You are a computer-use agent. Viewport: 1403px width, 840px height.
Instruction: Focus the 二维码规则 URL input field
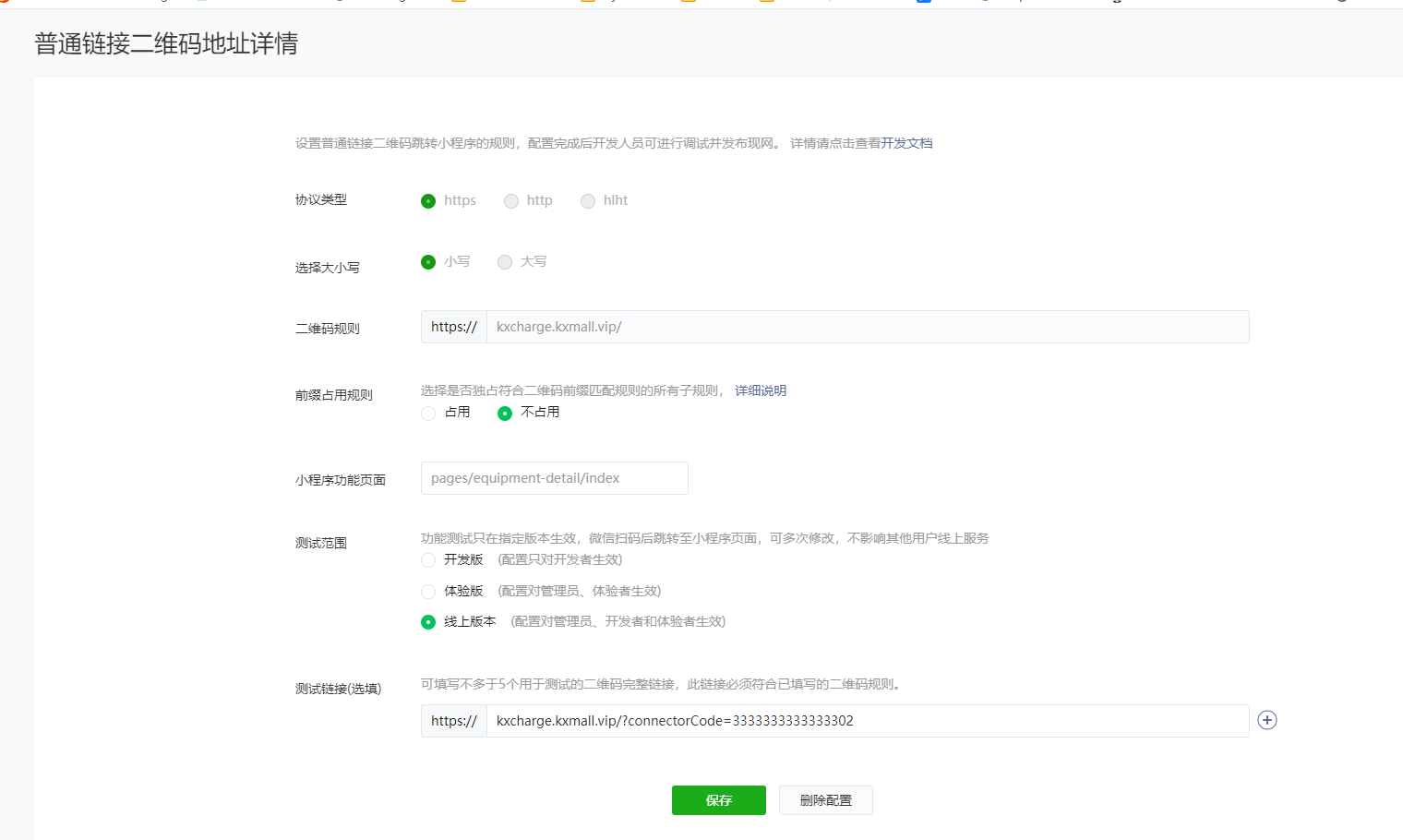(867, 327)
